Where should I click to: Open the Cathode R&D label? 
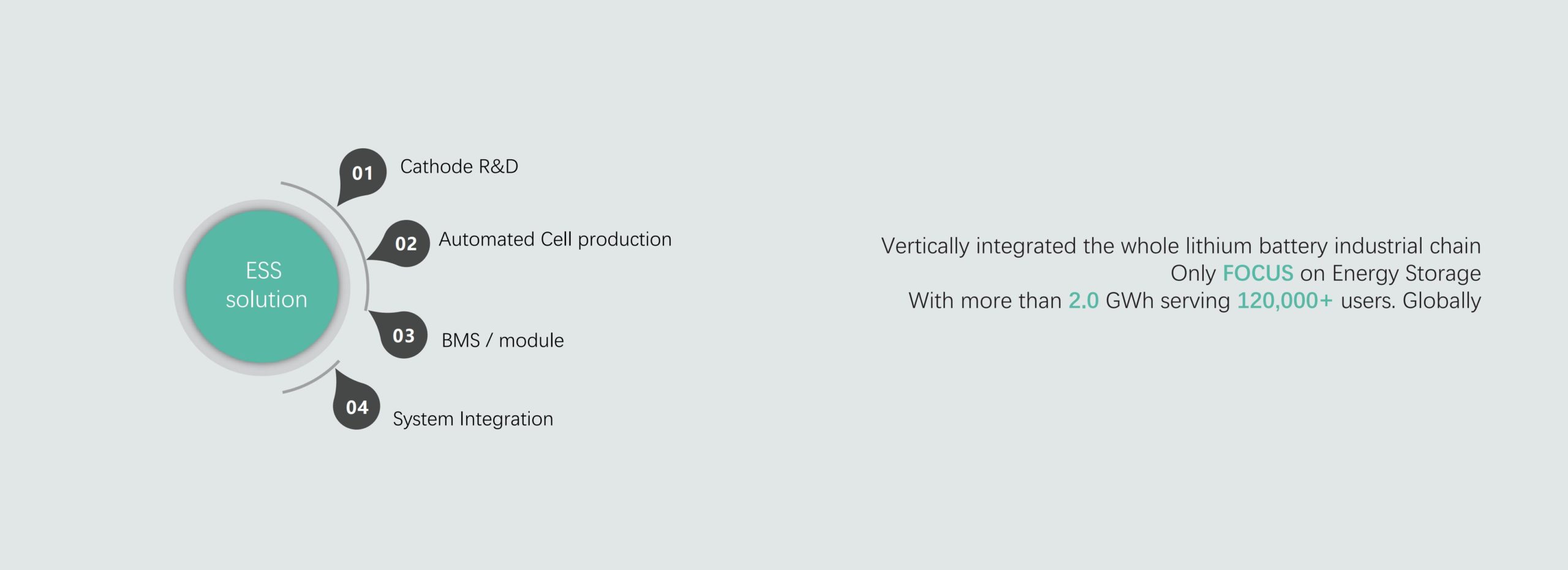click(459, 167)
